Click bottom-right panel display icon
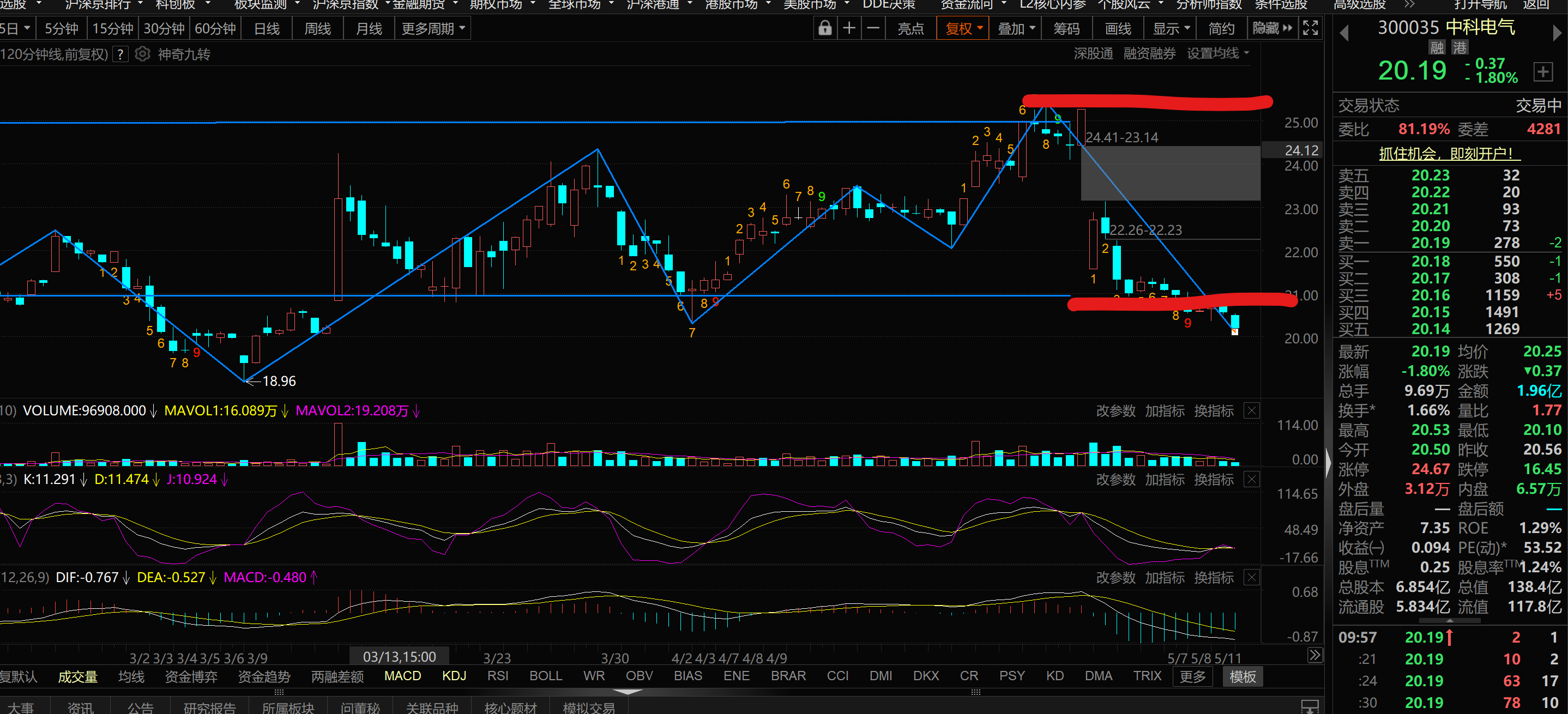This screenshot has width=1568, height=714. (1310, 707)
